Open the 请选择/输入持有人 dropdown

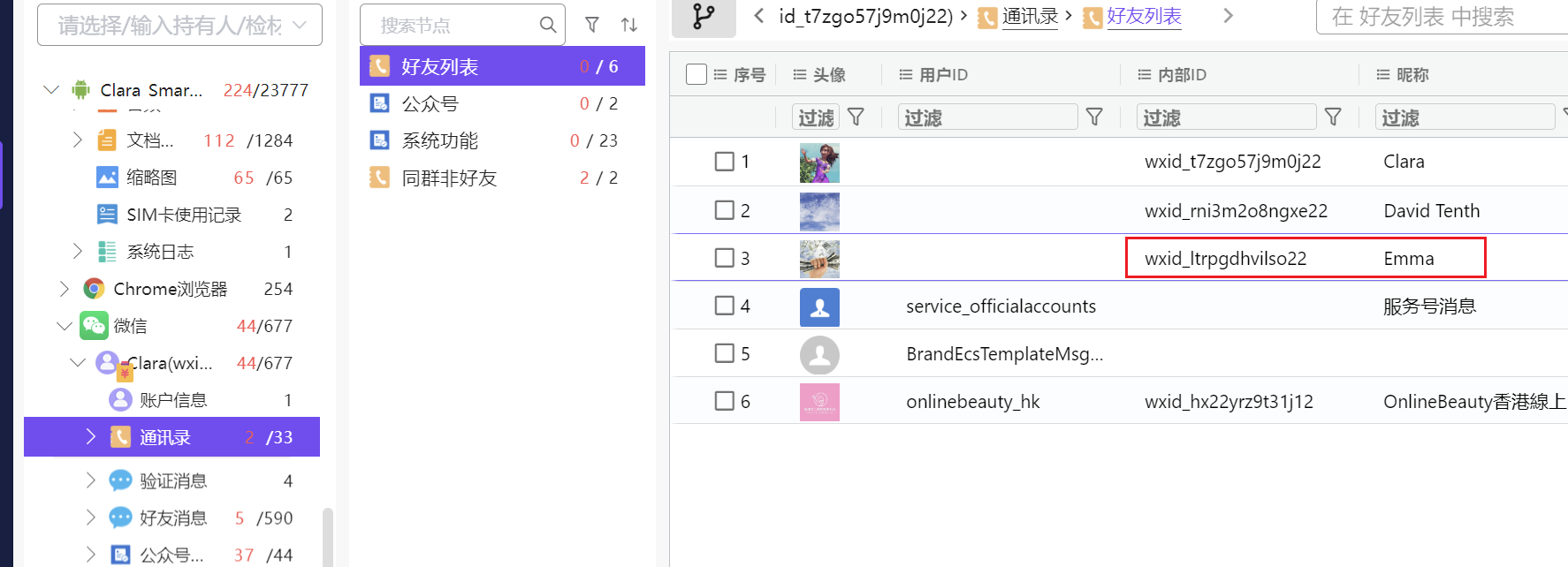[179, 25]
